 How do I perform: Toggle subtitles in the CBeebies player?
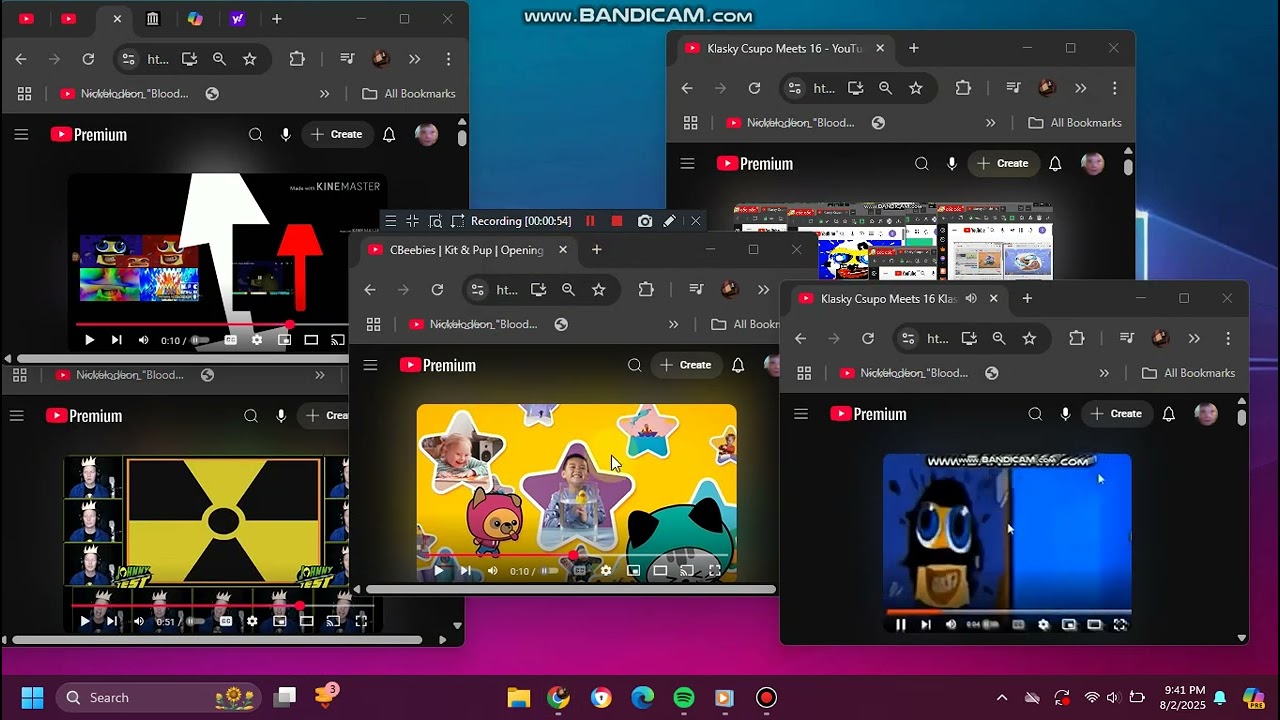coord(579,571)
